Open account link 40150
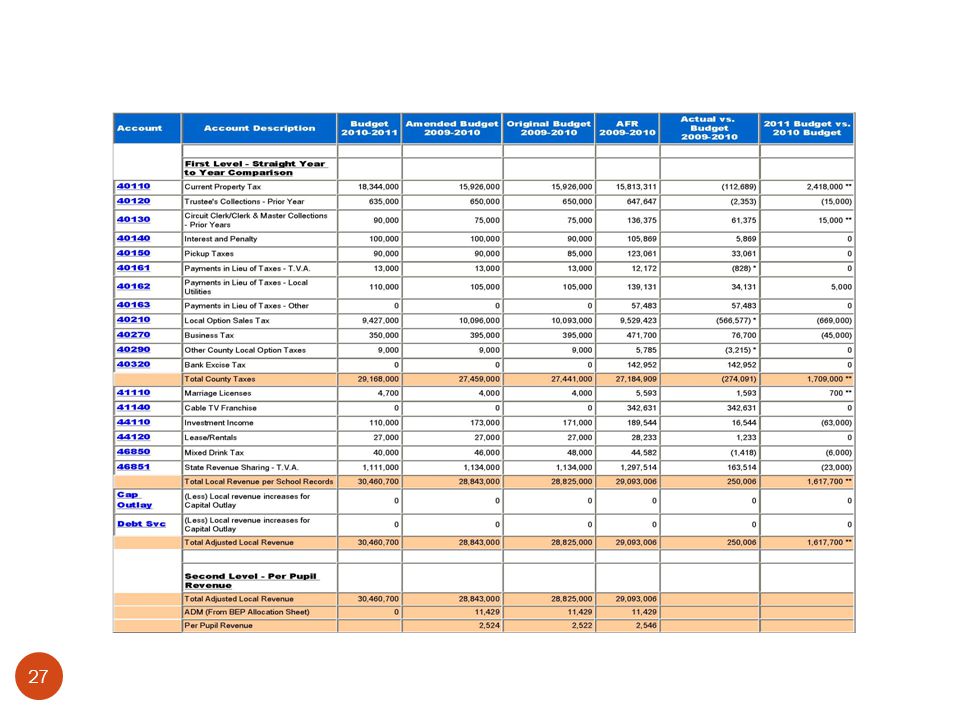960x720 pixels. pos(133,253)
